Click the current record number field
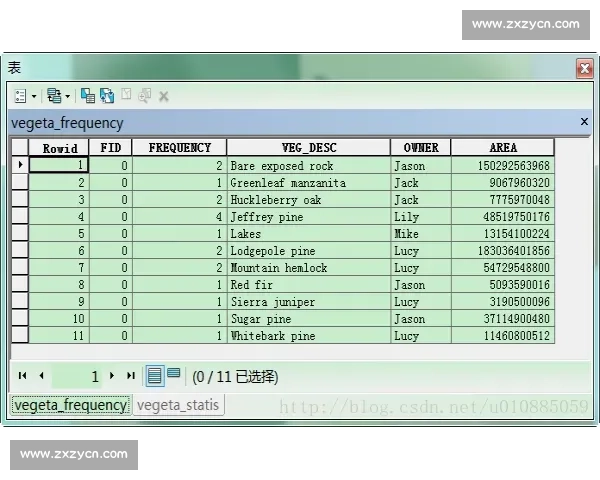The image size is (600, 480). [77, 377]
